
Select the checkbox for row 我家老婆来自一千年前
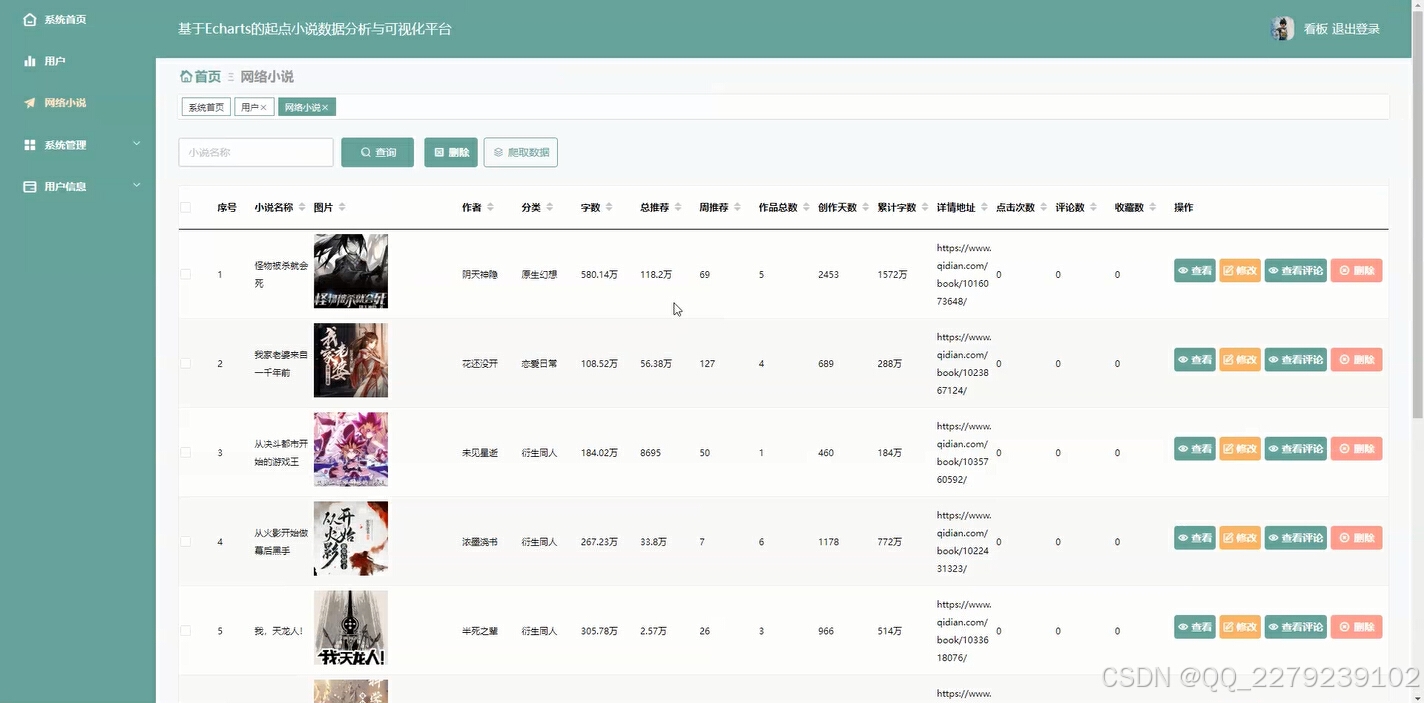(185, 363)
